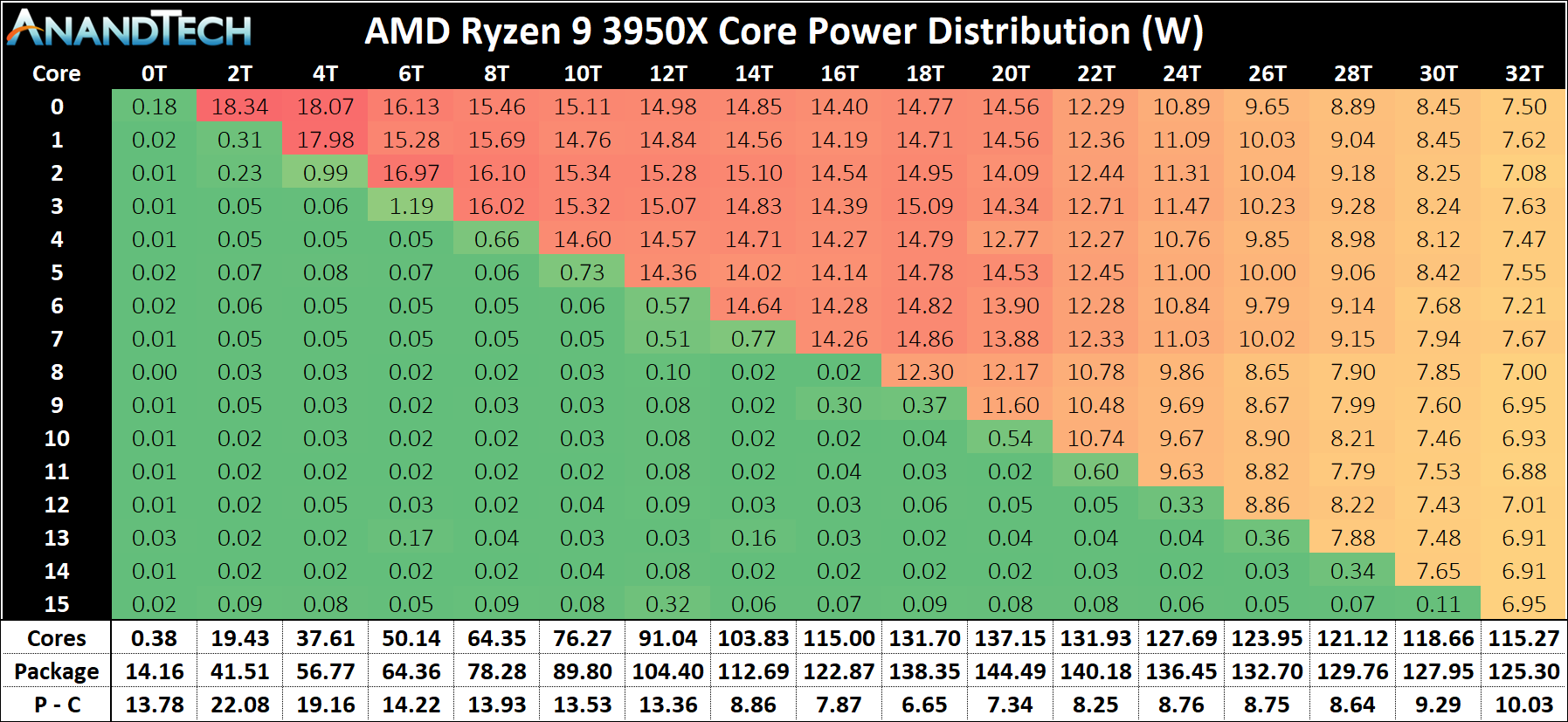Screen dimensions: 1568x722
Task: Click the Cores total "0.38"
Action: 154,638
